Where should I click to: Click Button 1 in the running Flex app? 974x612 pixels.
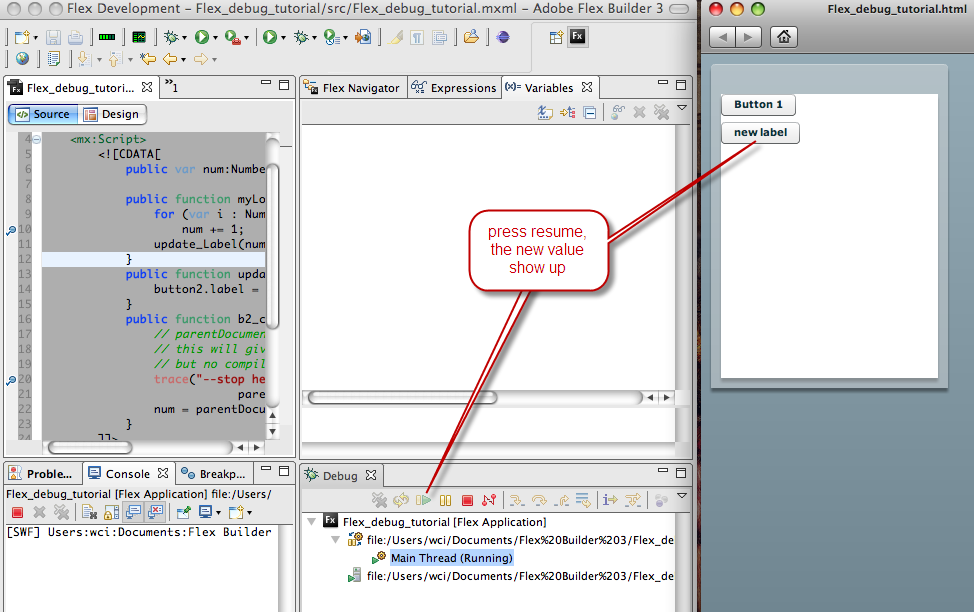point(758,104)
